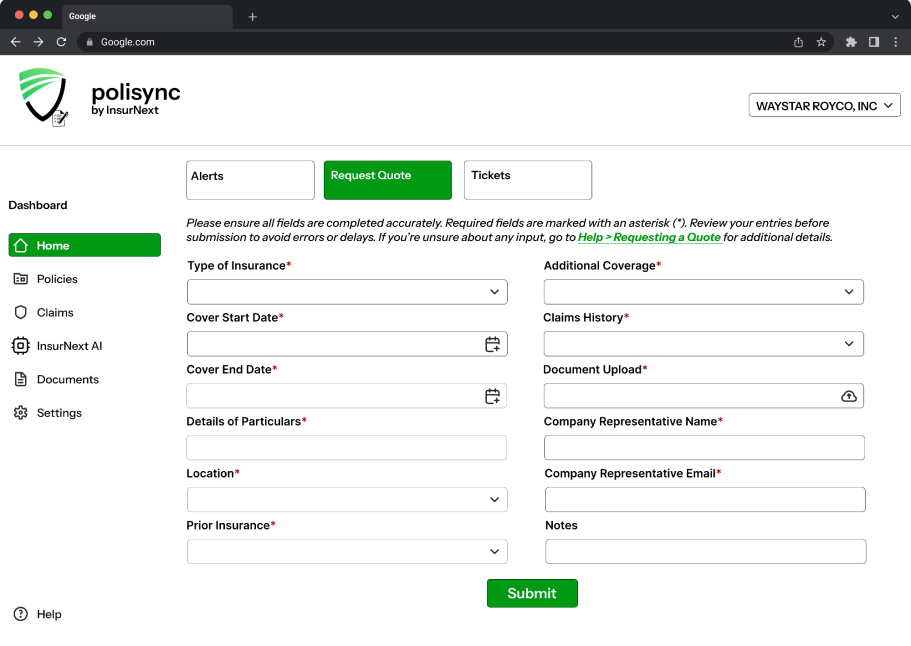The image size is (911, 646).
Task: Click the Notes input field
Action: pyautogui.click(x=705, y=551)
